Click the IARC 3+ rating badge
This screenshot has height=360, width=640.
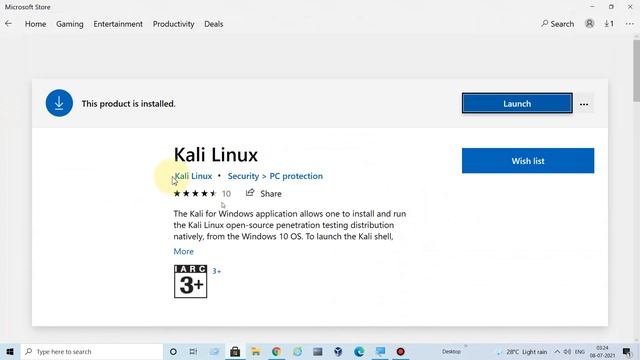[x=191, y=281]
